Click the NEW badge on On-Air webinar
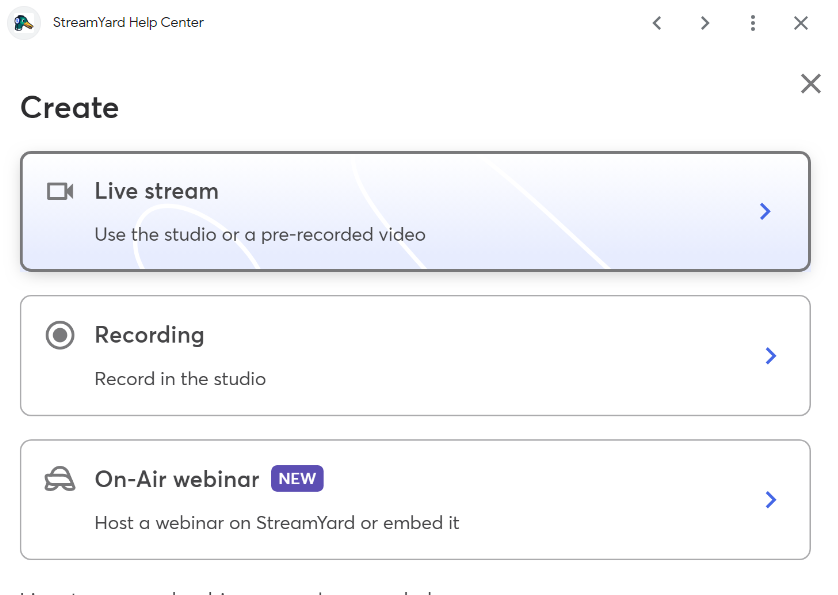Image resolution: width=838 pixels, height=595 pixels. pos(297,478)
